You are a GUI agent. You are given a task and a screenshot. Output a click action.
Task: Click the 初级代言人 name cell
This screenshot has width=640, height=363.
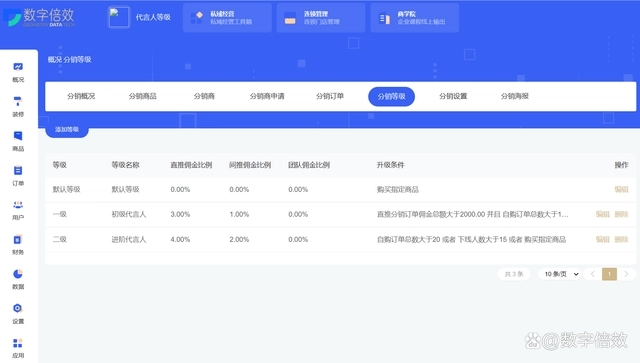(129, 214)
